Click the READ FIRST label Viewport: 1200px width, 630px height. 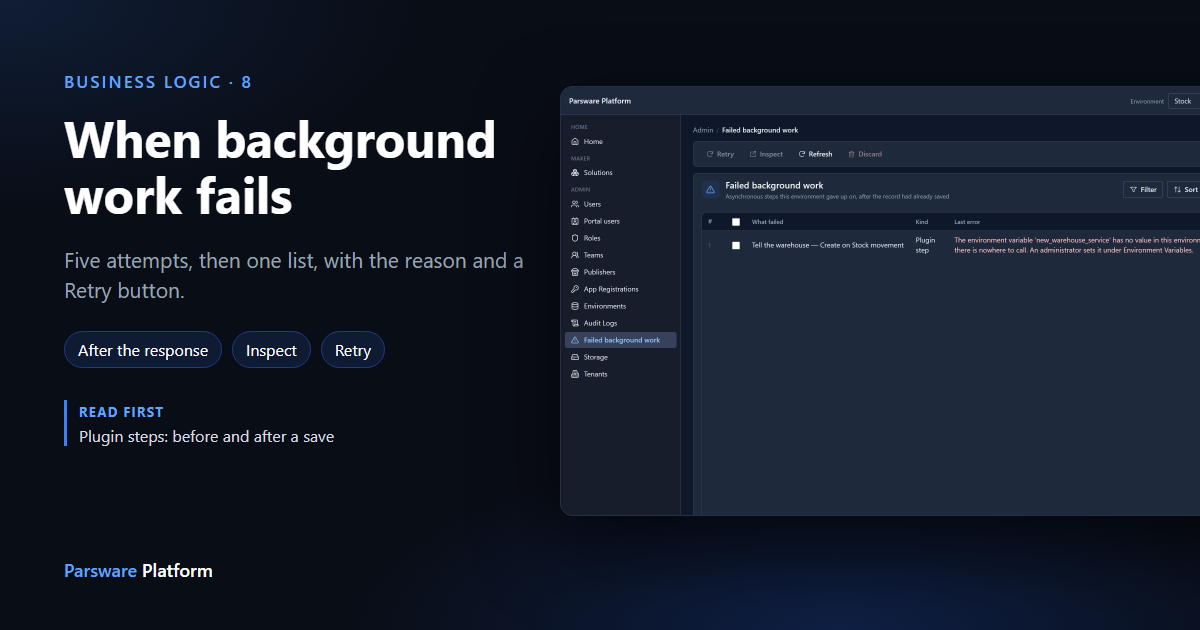click(x=121, y=412)
